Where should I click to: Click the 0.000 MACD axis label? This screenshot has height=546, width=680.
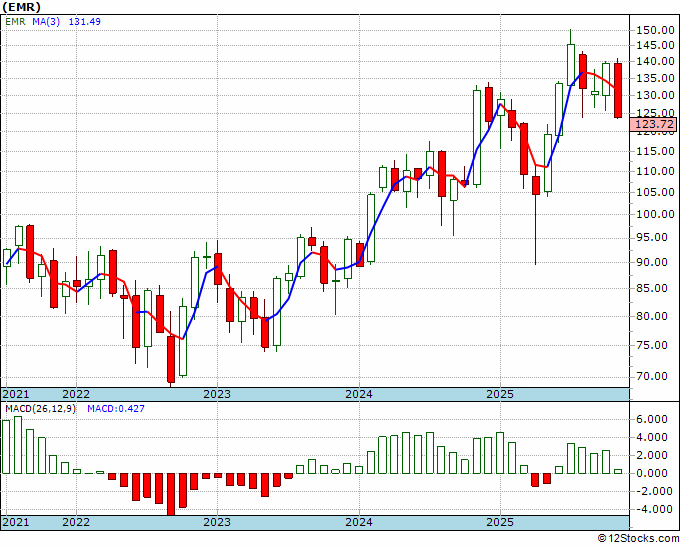pos(652,473)
